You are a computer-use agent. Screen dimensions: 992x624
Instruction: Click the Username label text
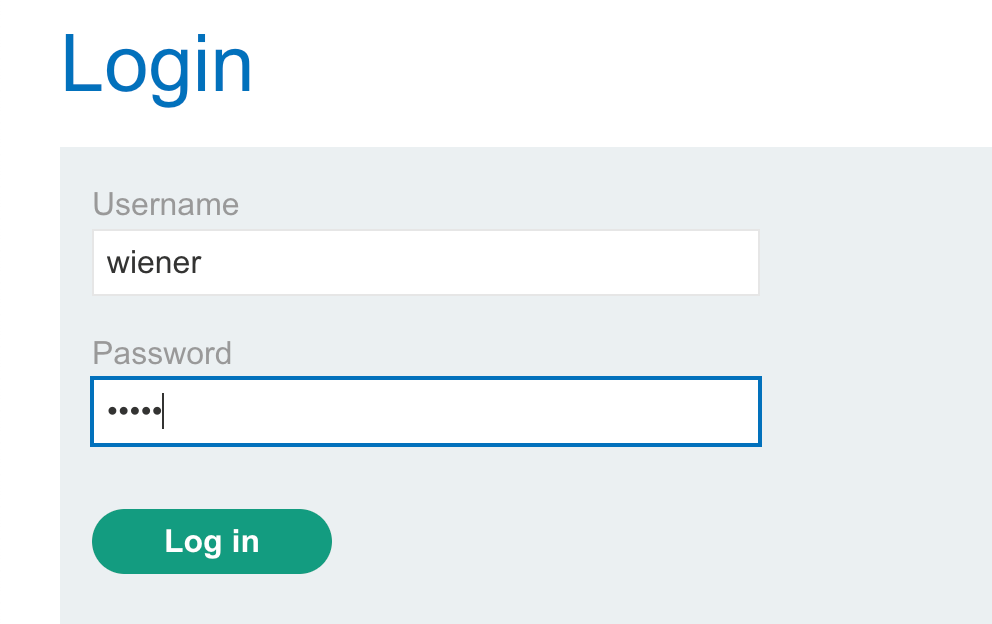165,204
